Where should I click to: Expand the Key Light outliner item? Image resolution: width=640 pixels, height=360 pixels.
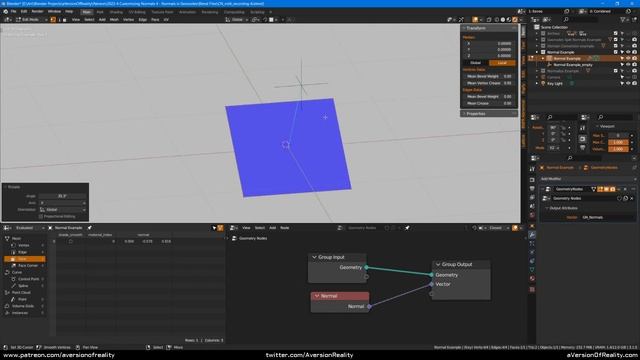tap(537, 83)
